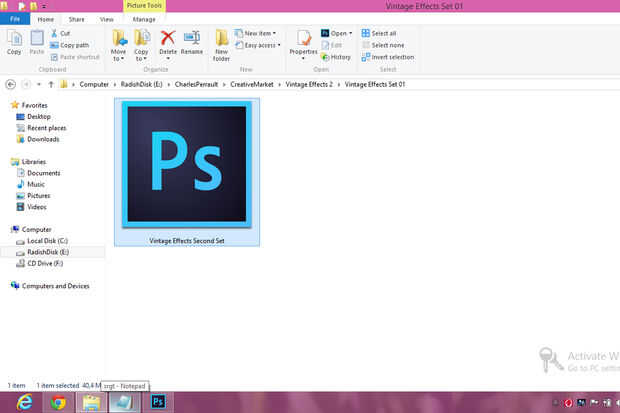Click CreativeMarket in the breadcrumb path
This screenshot has width=620, height=413.
point(252,84)
